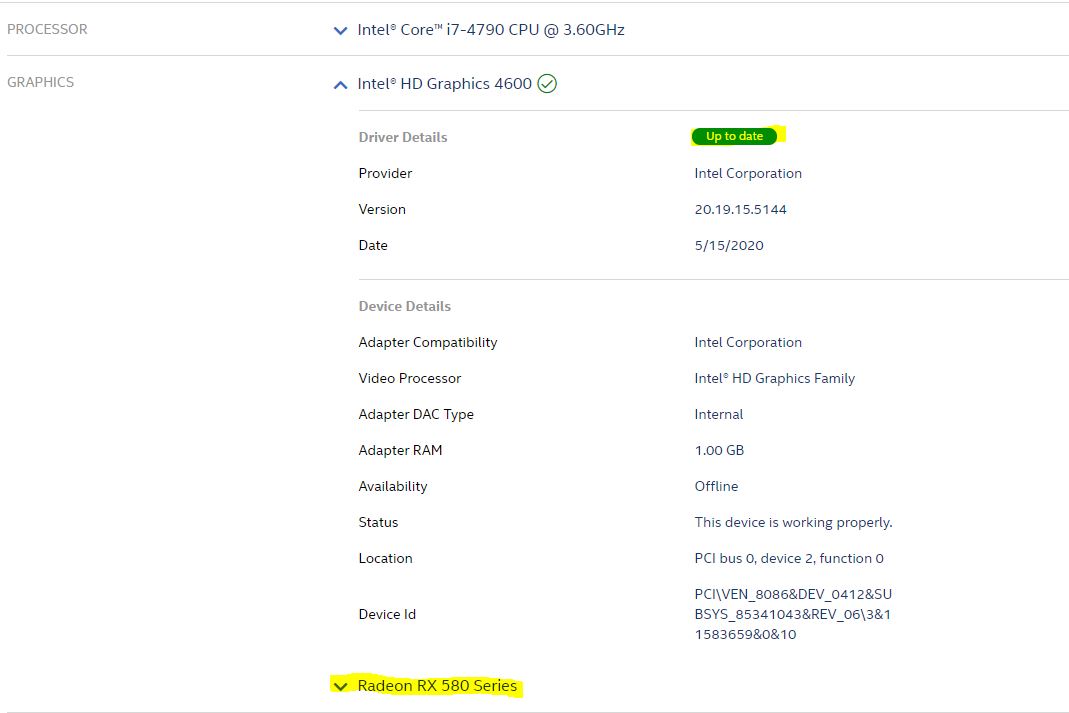The image size is (1069, 713).
Task: Toggle open the Device Details section
Action: click(404, 306)
